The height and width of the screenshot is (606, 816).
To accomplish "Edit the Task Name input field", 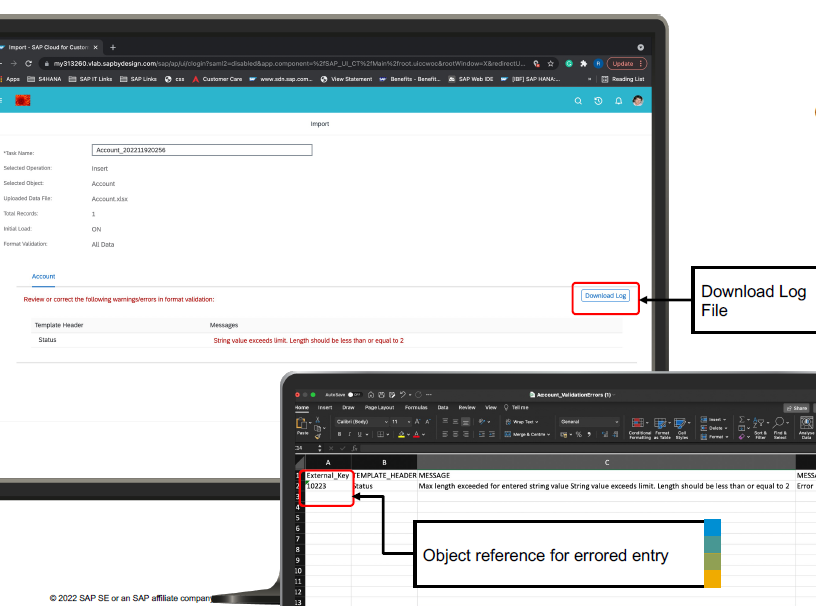I will (x=202, y=150).
